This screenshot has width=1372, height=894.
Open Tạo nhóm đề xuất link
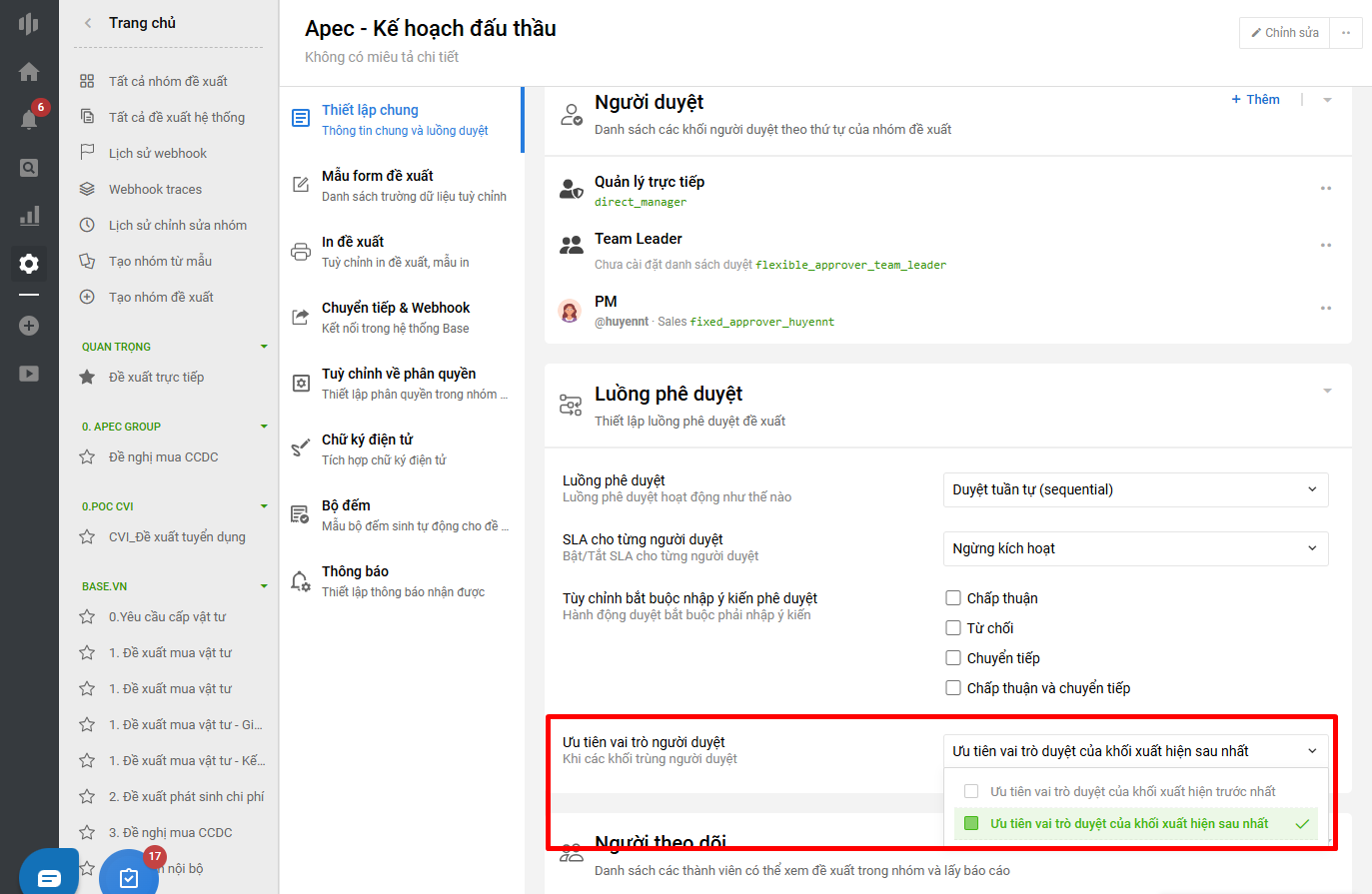(x=161, y=297)
